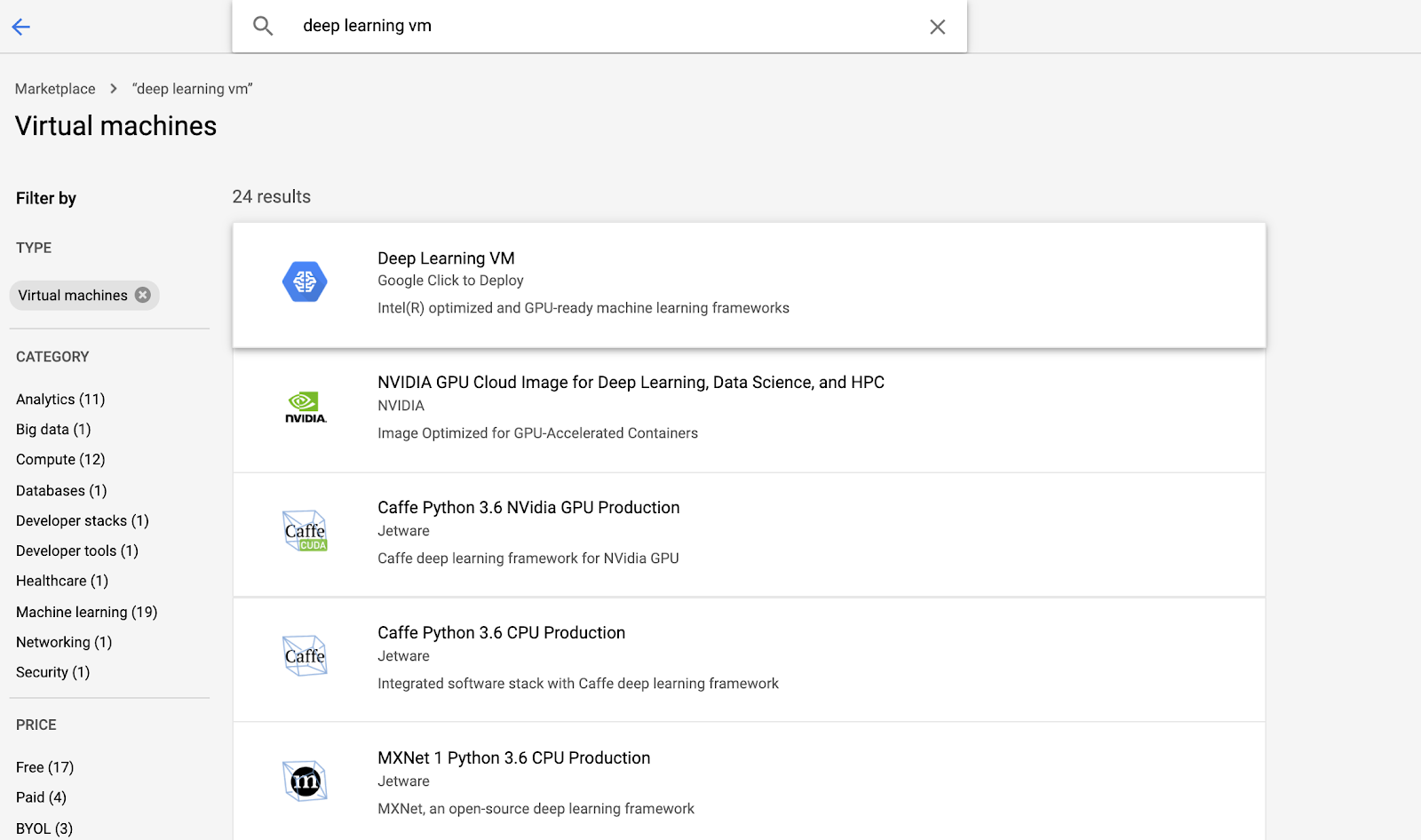The width and height of the screenshot is (1421, 840).
Task: Click the "deep learning vm" breadcrumb
Action: pyautogui.click(x=193, y=89)
